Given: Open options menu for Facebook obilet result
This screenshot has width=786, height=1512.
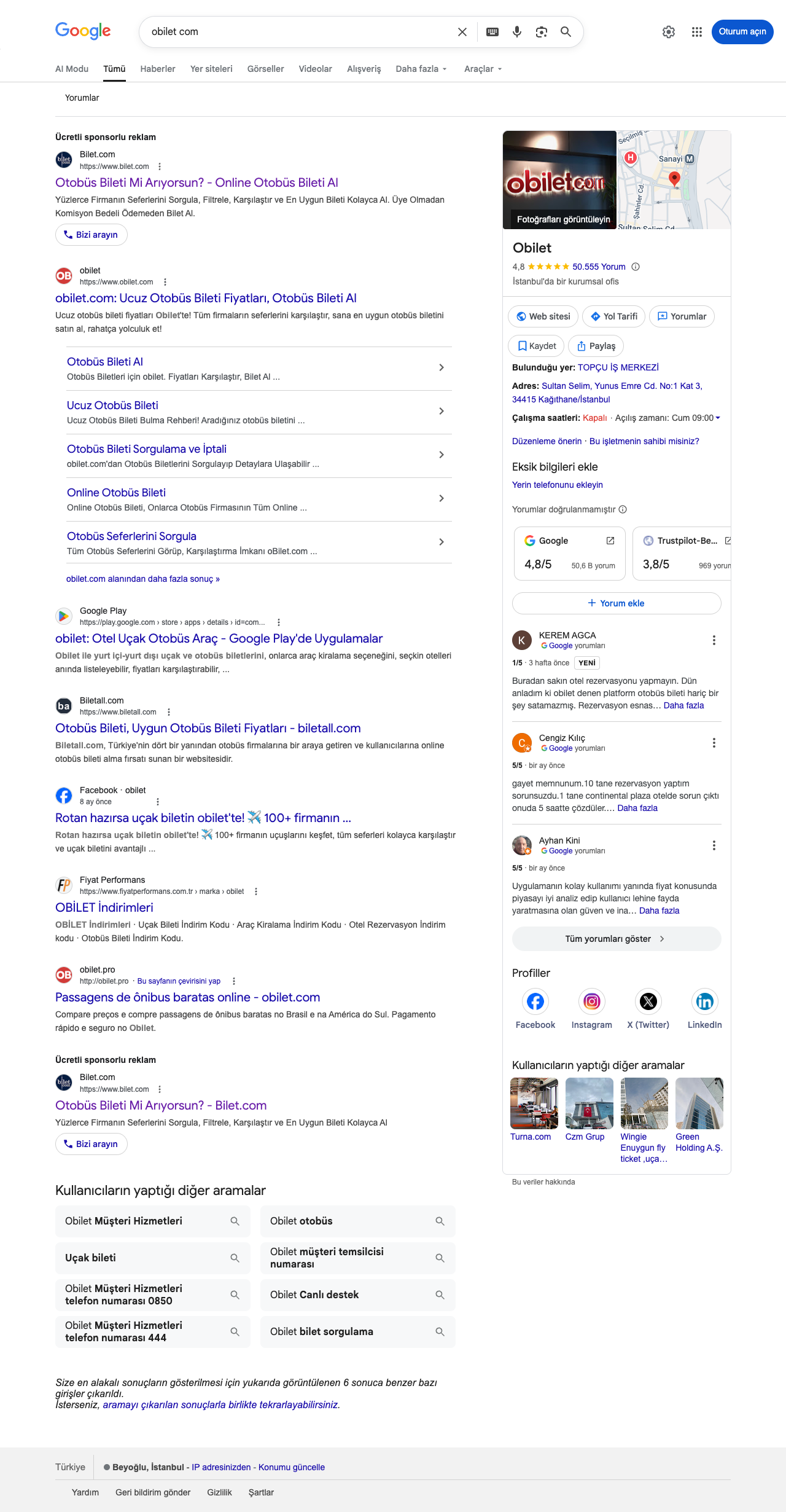Looking at the screenshot, I should pos(158,802).
